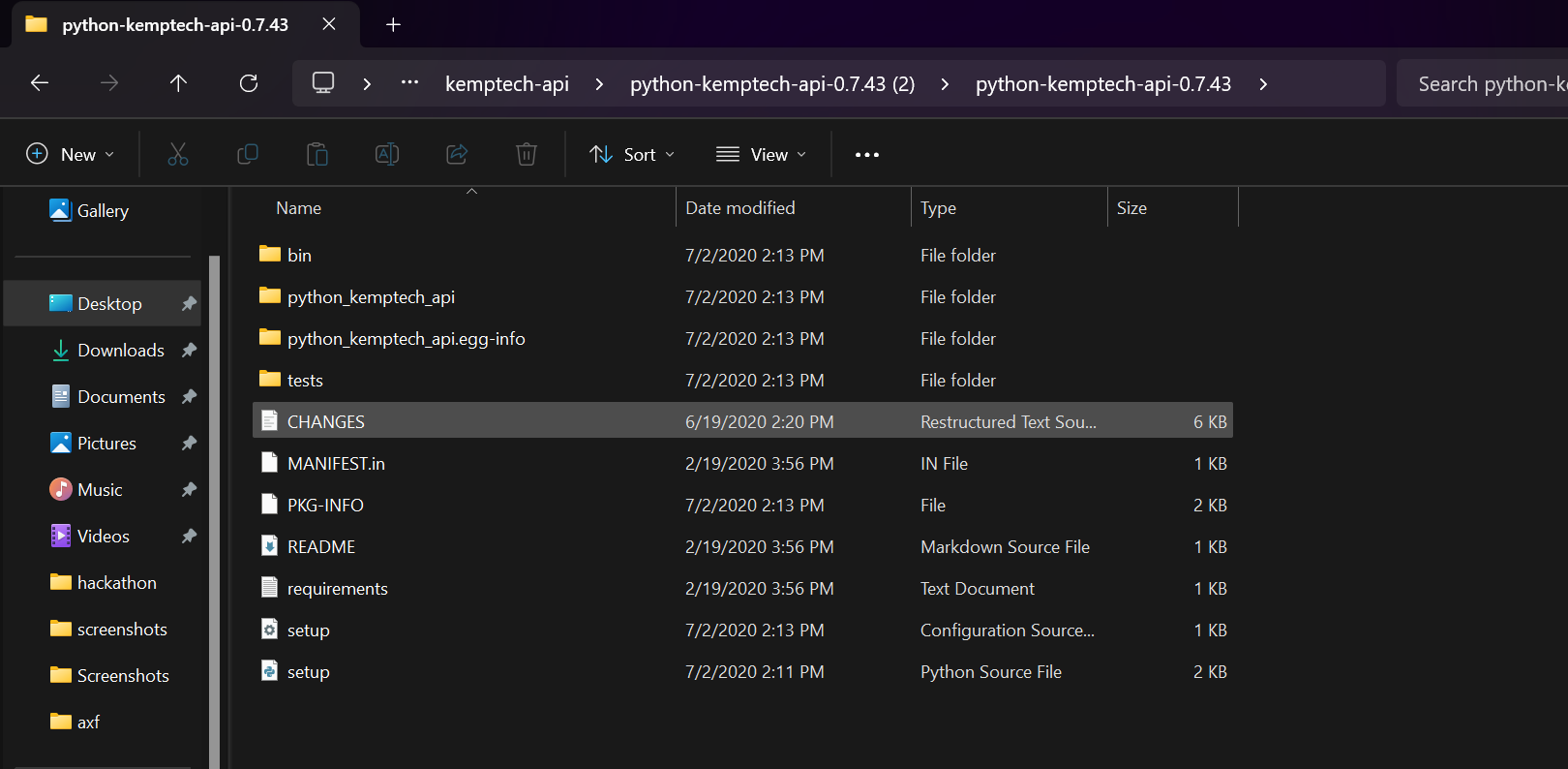The height and width of the screenshot is (769, 1568).
Task: Click the python-kemptech-api-0.7.43 breadcrumb
Action: (x=1103, y=84)
